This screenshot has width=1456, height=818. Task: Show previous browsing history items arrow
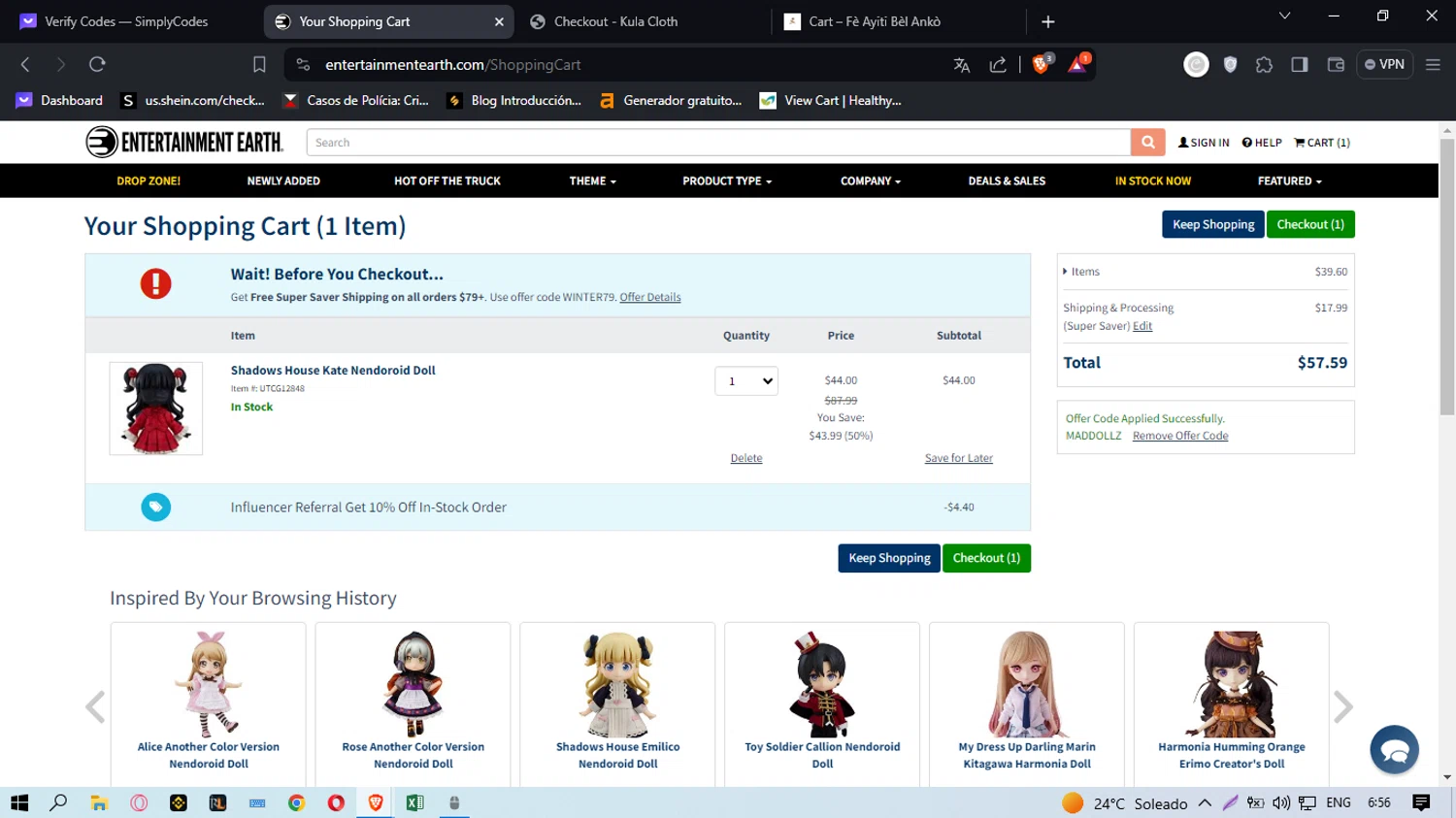[x=95, y=707]
